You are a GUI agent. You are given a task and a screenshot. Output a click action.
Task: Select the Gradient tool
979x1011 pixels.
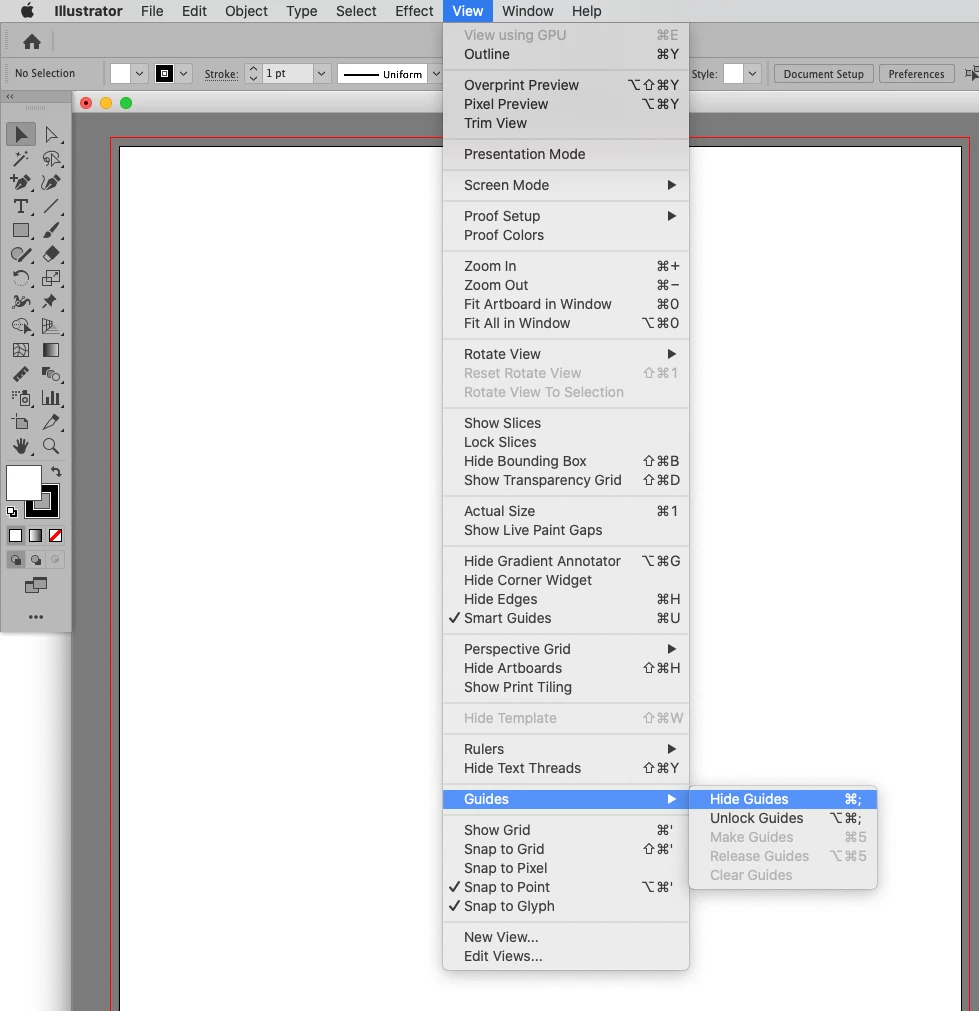coord(51,350)
